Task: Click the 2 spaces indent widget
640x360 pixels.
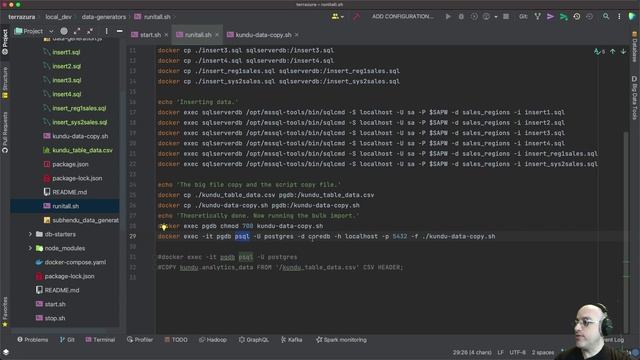Action: (x=542, y=352)
